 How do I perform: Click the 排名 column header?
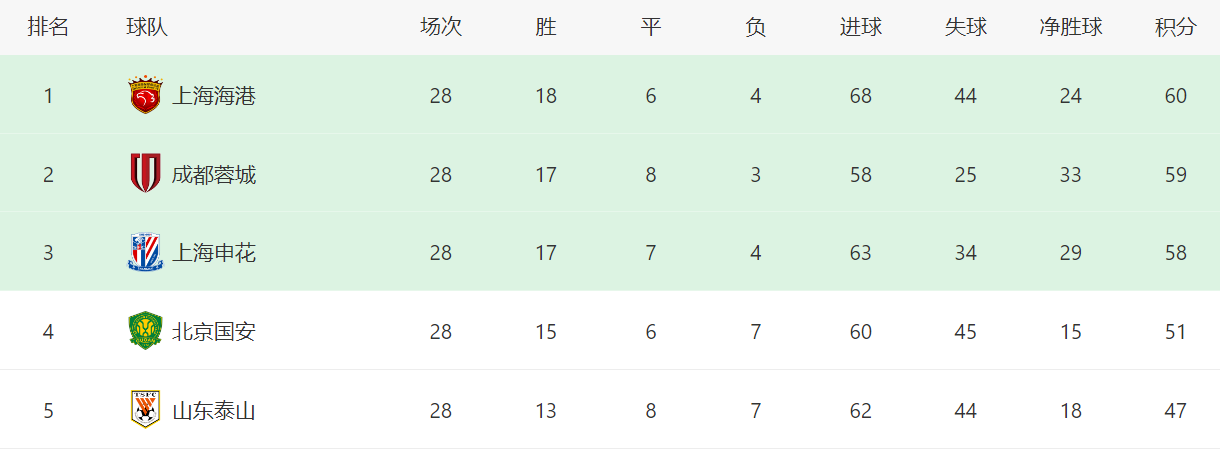point(48,27)
